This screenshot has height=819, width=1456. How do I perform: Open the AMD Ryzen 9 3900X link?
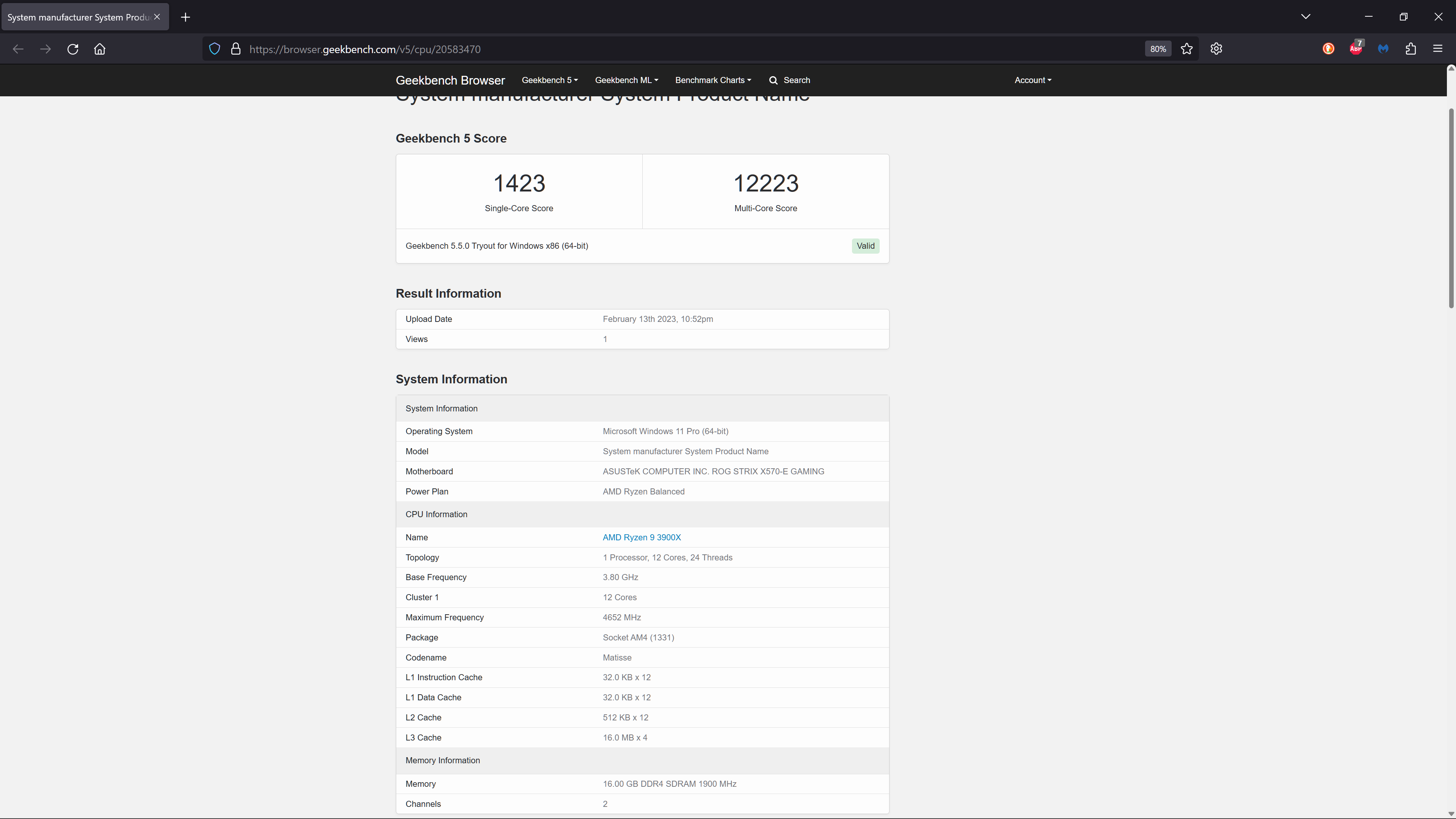point(642,538)
